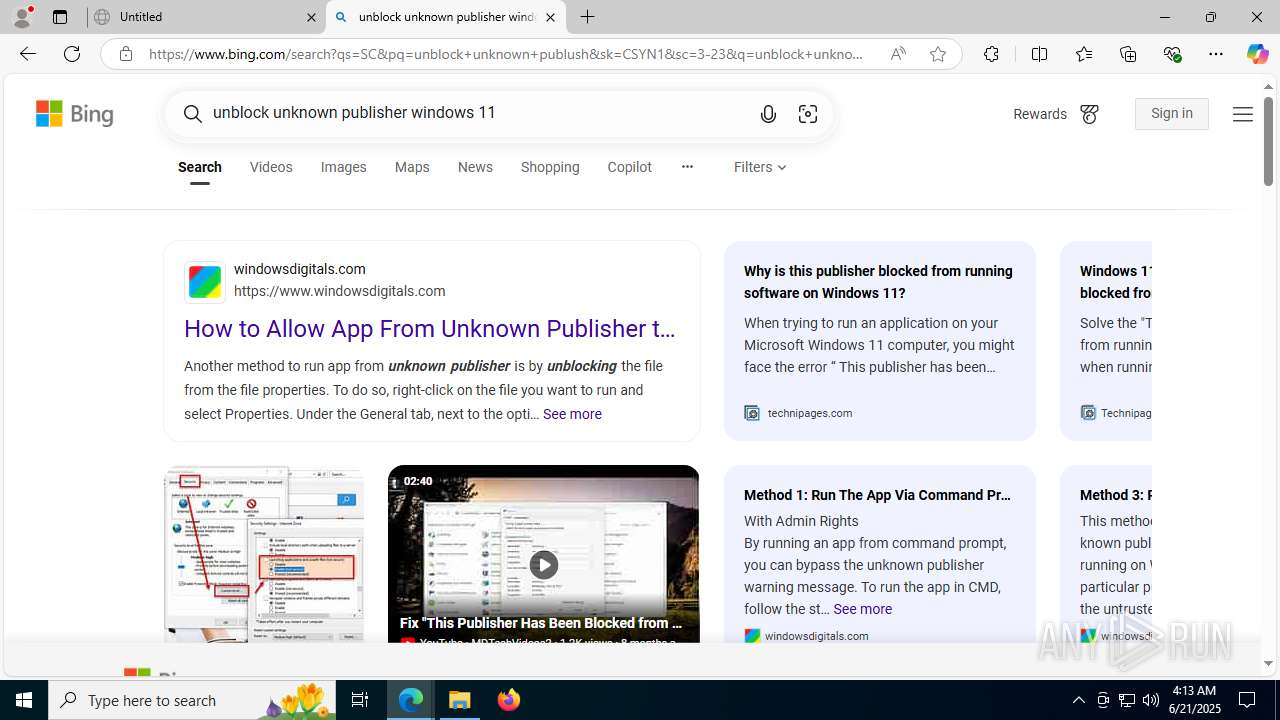Open How to Allow App From Unknown Publisher link

tap(430, 329)
